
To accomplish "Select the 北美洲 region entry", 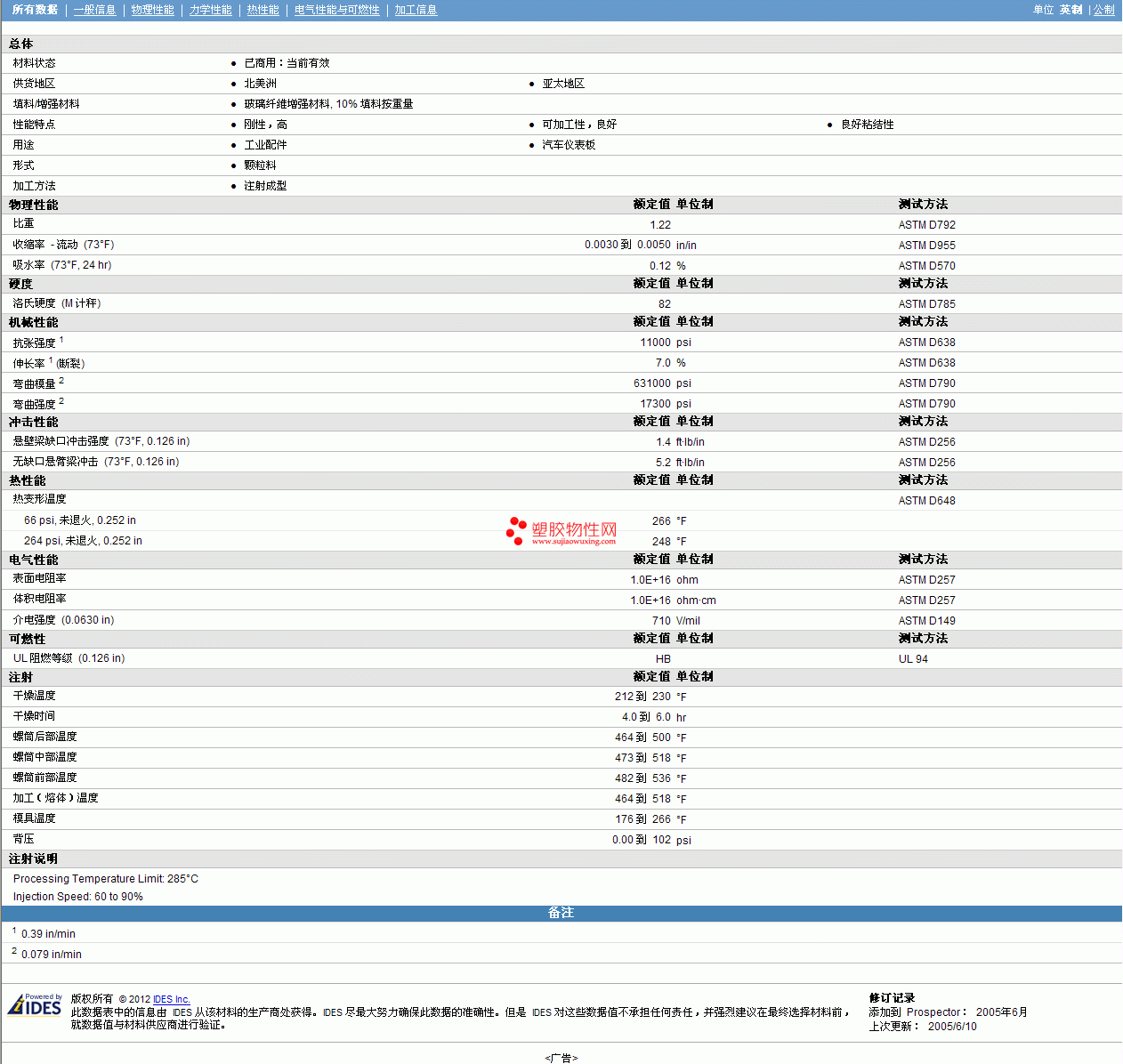I will (x=261, y=84).
